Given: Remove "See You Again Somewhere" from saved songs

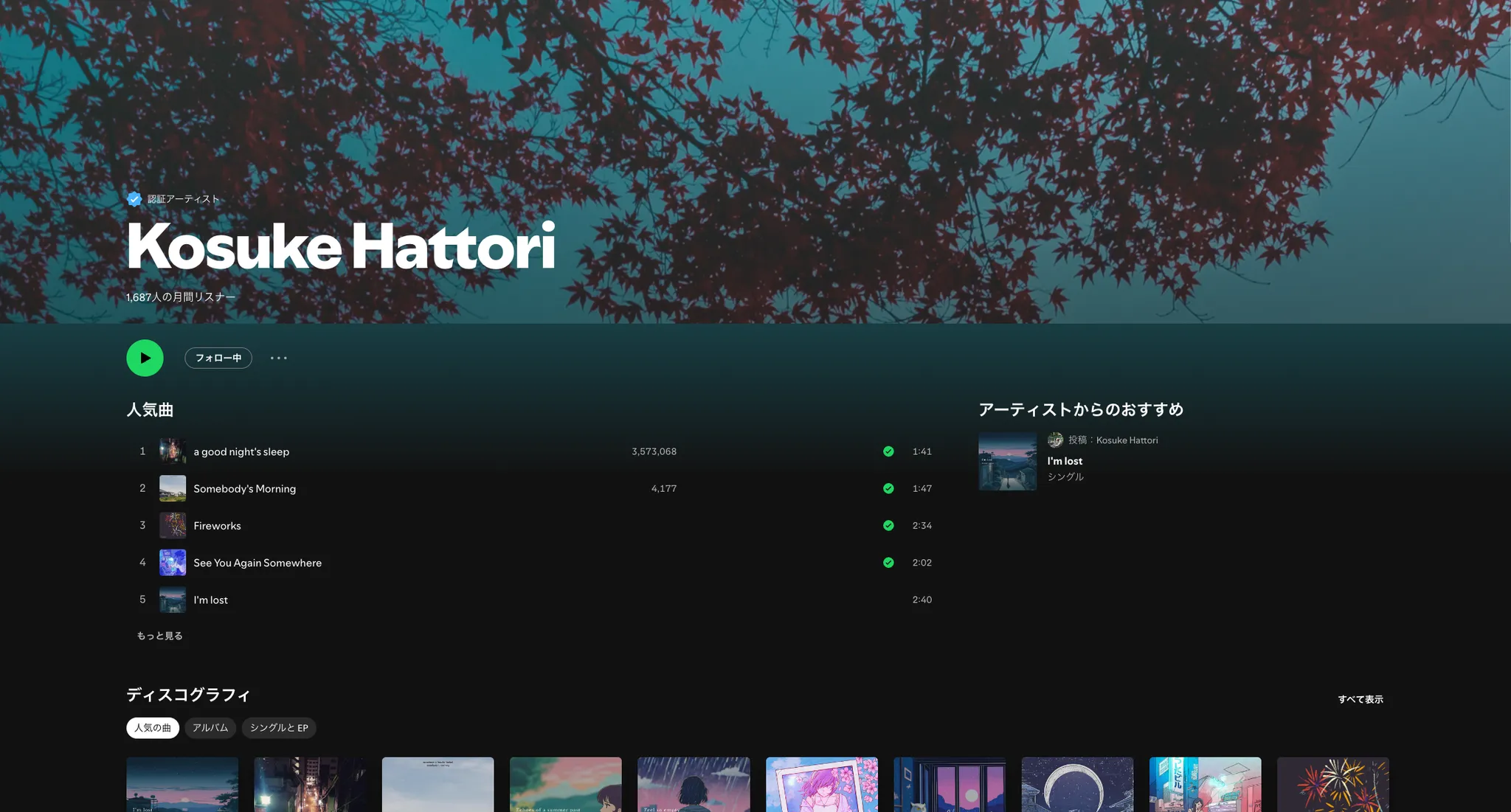Looking at the screenshot, I should [x=888, y=562].
